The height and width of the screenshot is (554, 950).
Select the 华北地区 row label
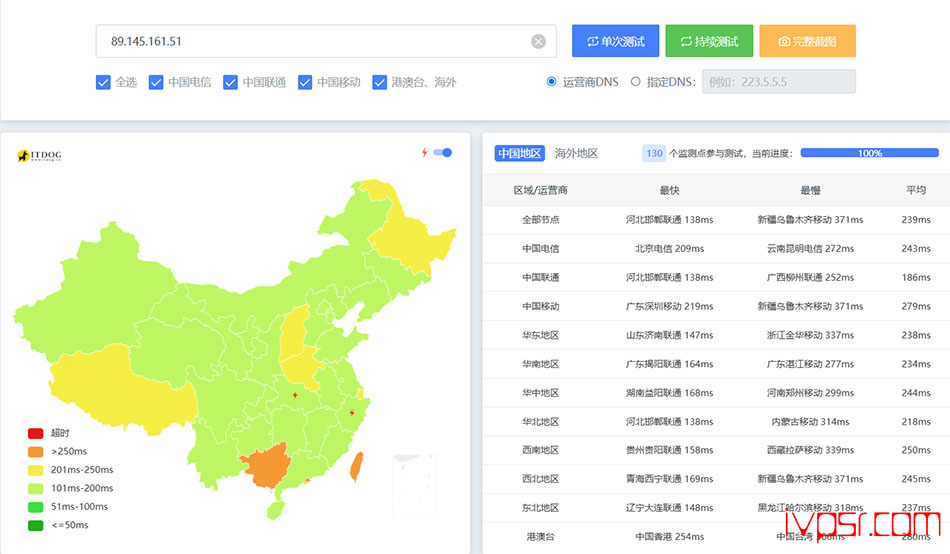(540, 422)
